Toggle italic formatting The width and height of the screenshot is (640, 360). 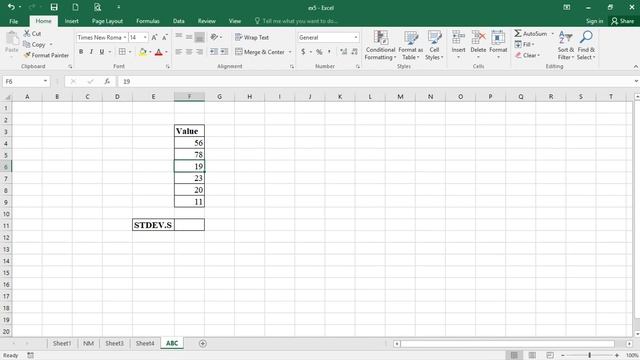click(91, 52)
